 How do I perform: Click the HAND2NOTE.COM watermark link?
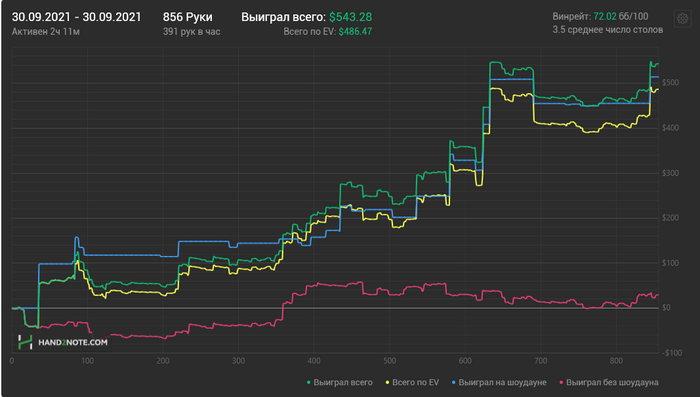pyautogui.click(x=73, y=343)
